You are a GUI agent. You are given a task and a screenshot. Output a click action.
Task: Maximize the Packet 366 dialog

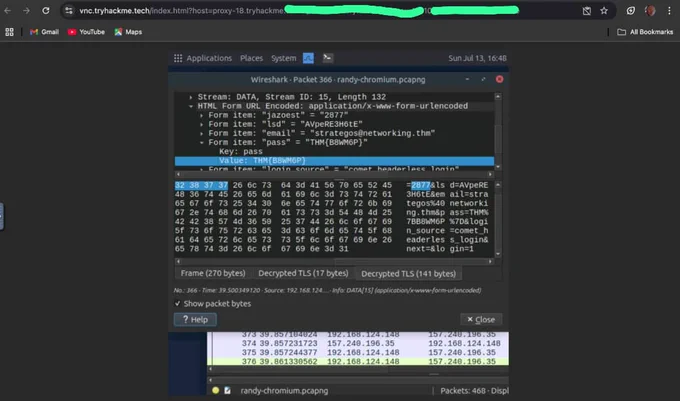click(483, 79)
